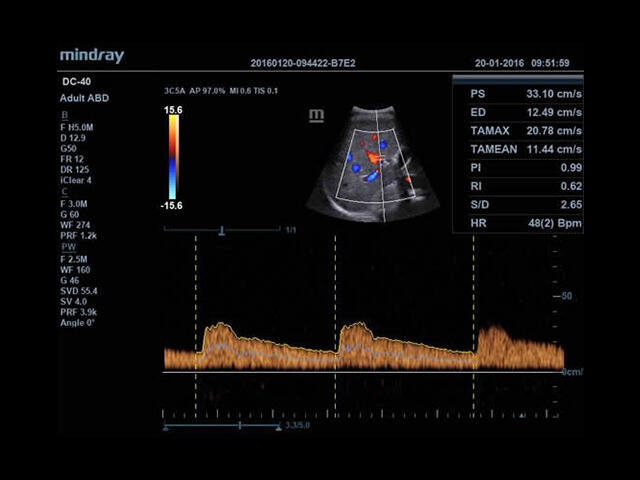640x480 pixels.
Task: Click the first peak of Doppler waveform
Action: click(x=217, y=326)
